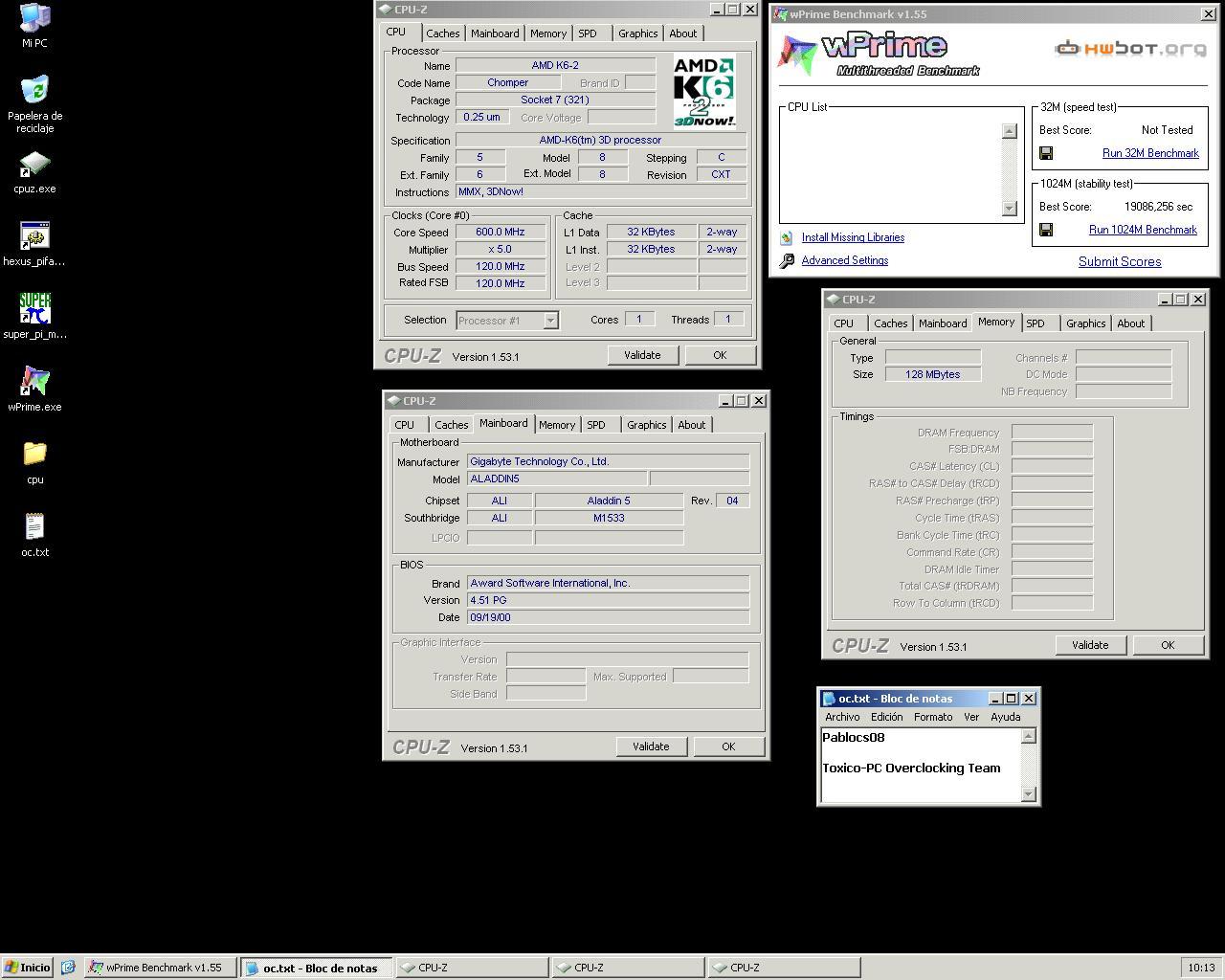
Task: Open Ayuda menu in Notepad
Action: [x=1005, y=717]
